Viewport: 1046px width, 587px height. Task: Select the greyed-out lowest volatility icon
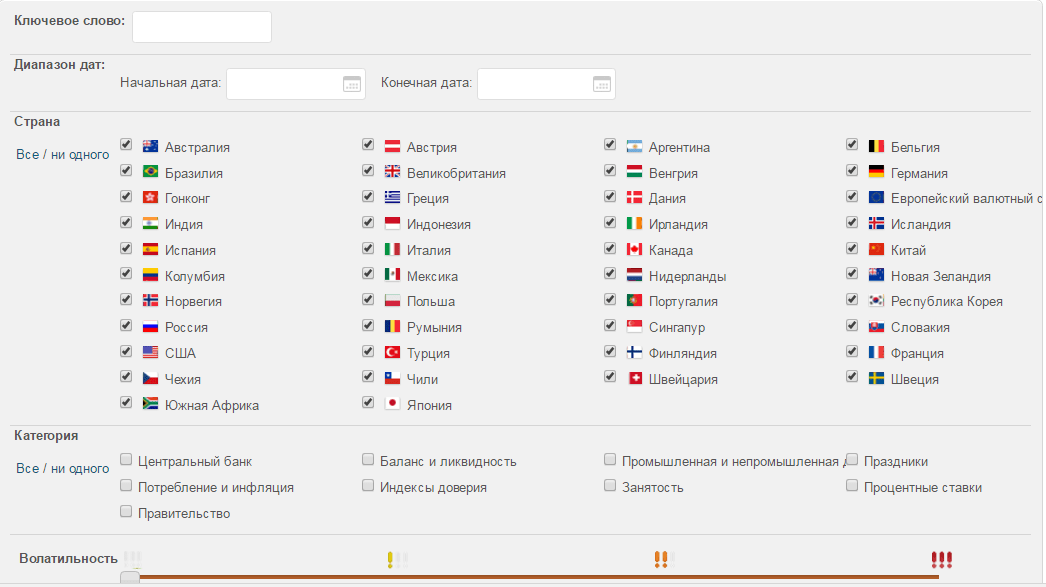coord(133,559)
